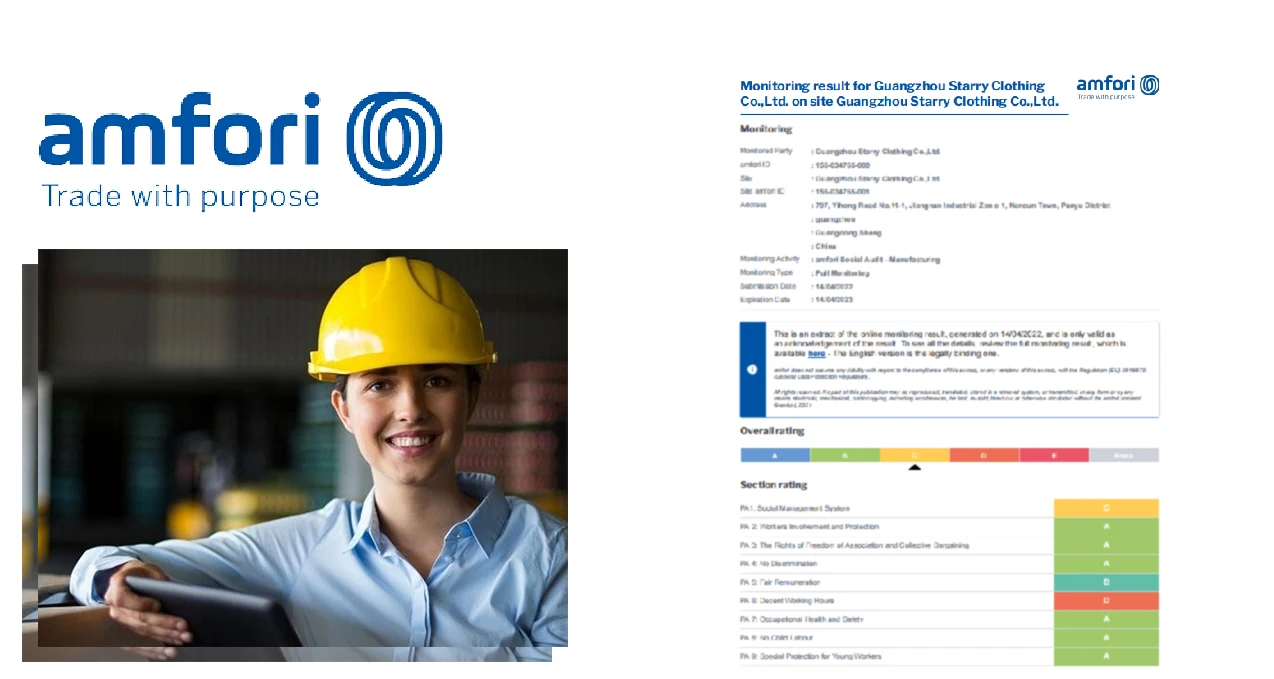The image size is (1274, 679).
Task: Click the Submission Date value '14/04/2022'
Action: pyautogui.click(x=832, y=286)
